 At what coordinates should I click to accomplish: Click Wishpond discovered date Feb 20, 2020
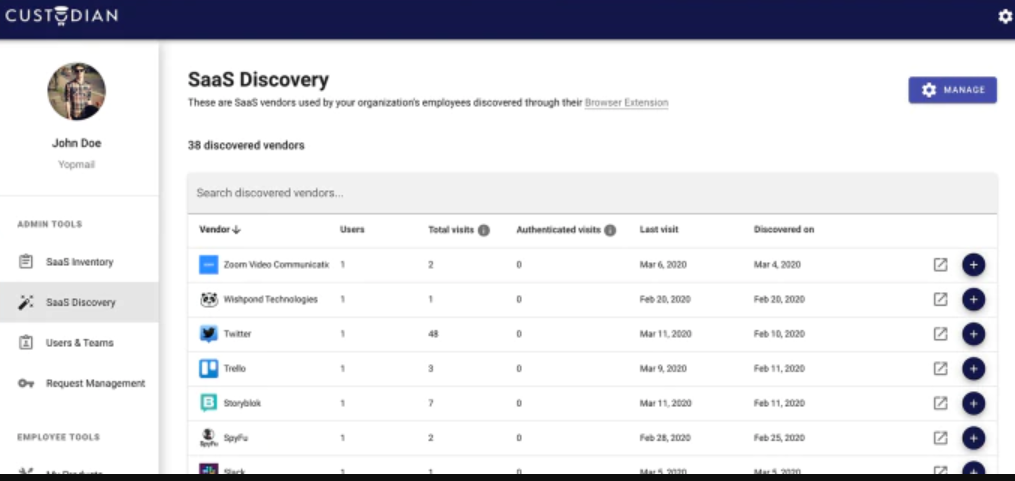tap(779, 300)
